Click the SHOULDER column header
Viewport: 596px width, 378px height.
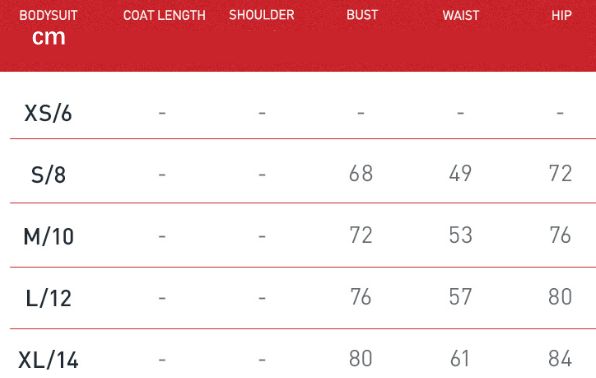pyautogui.click(x=262, y=15)
